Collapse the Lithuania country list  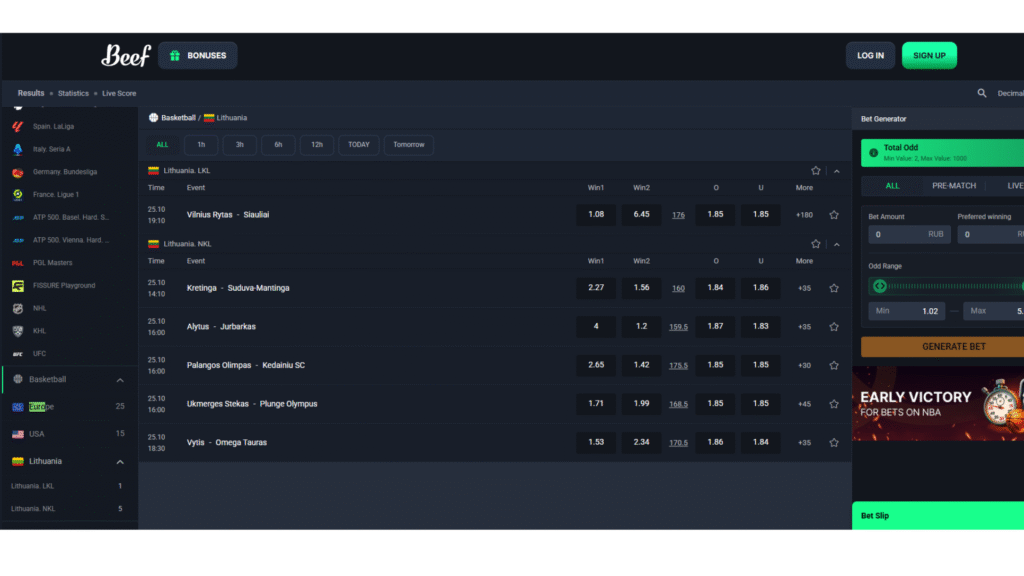click(120, 462)
